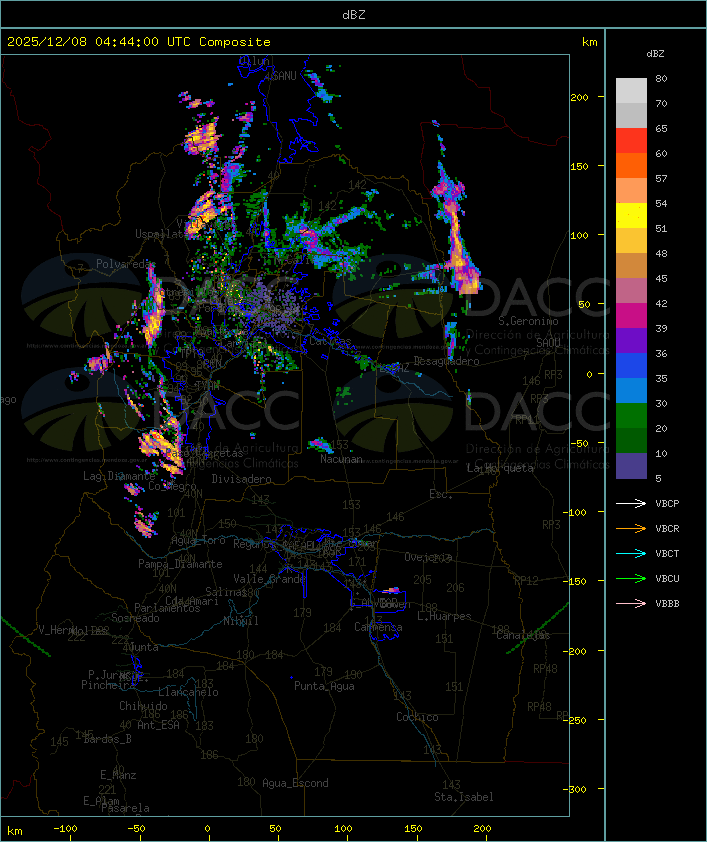Click the 45 value on the dBZ scale
Image resolution: width=707 pixels, height=842 pixels.
661,278
